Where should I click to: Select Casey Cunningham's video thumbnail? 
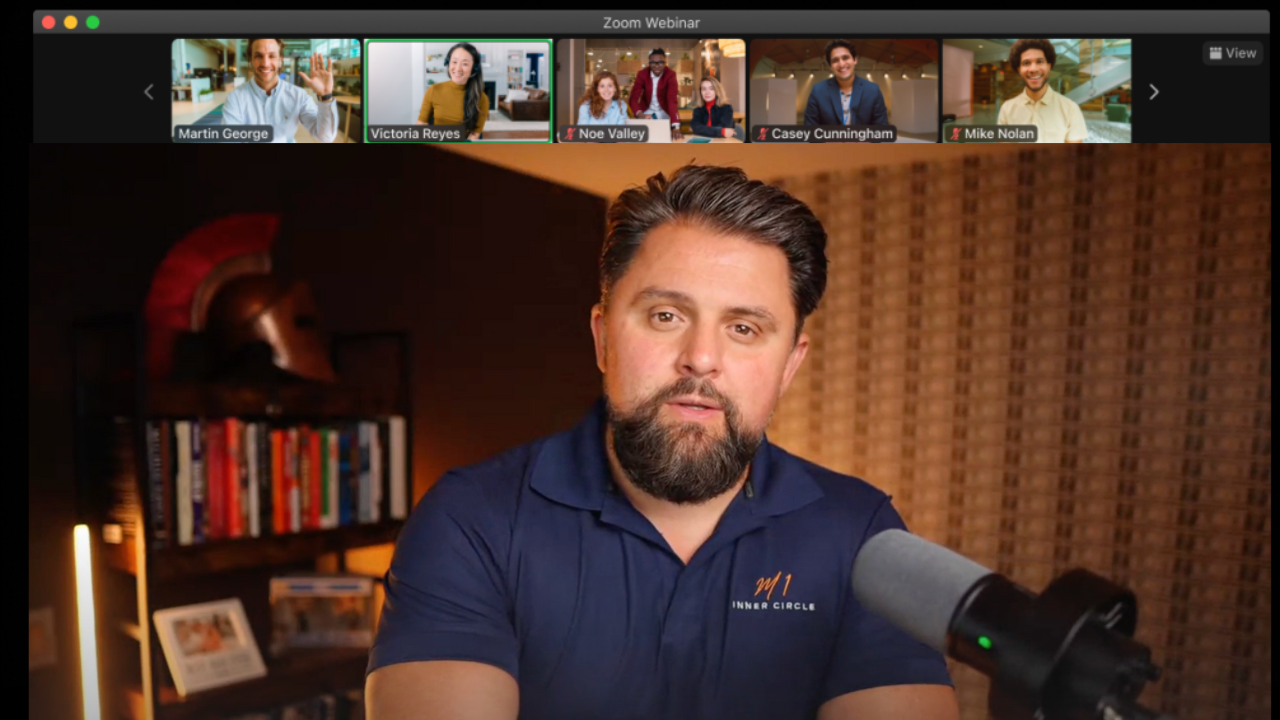(x=844, y=90)
